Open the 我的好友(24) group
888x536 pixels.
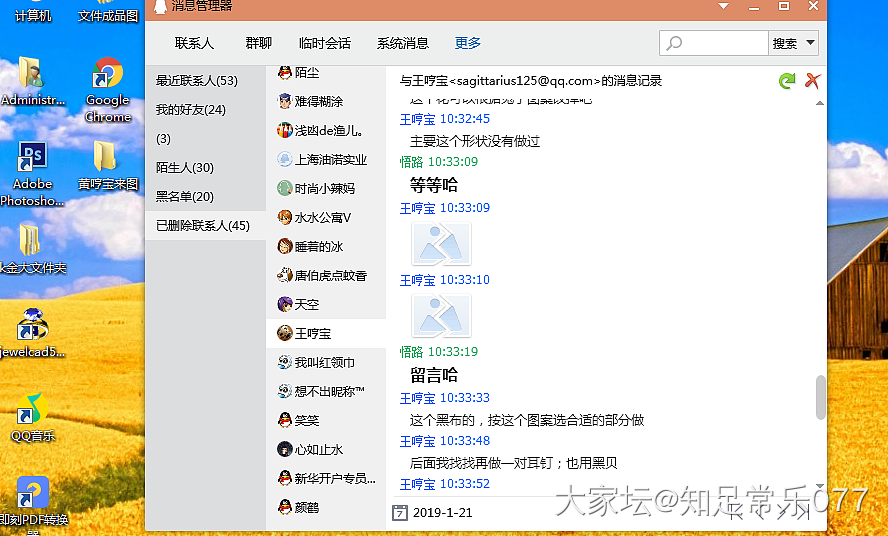pyautogui.click(x=190, y=110)
